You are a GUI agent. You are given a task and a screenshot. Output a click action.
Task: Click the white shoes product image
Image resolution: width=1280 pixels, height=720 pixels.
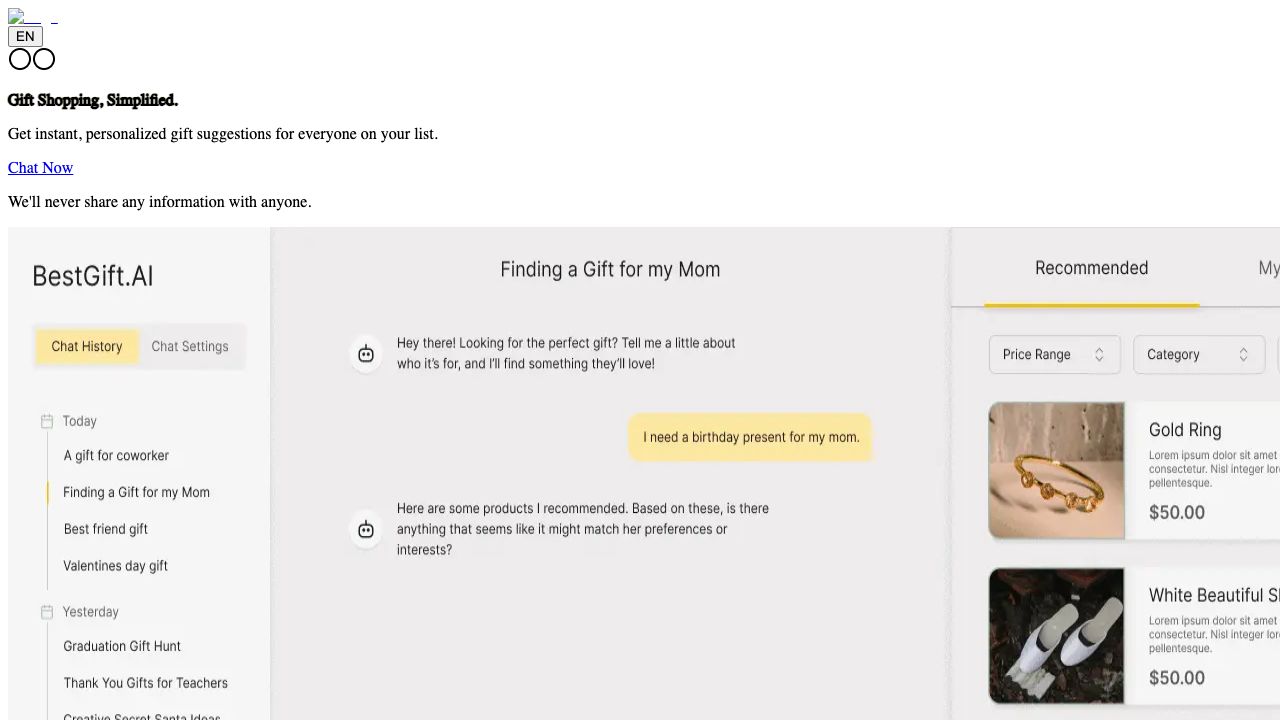click(1056, 636)
